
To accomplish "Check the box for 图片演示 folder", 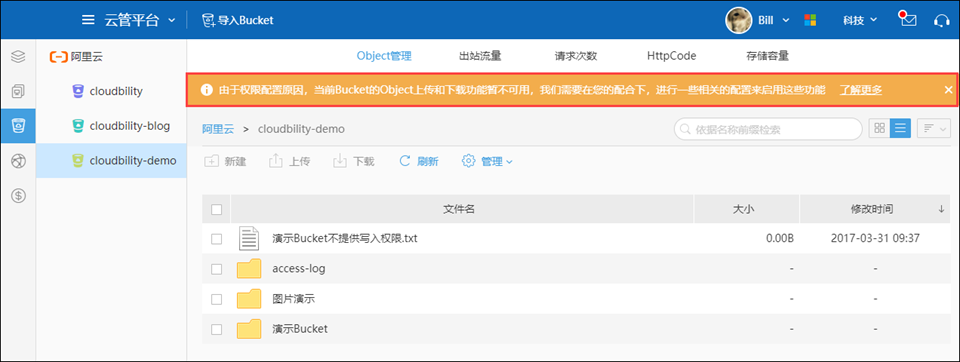I will tap(216, 299).
